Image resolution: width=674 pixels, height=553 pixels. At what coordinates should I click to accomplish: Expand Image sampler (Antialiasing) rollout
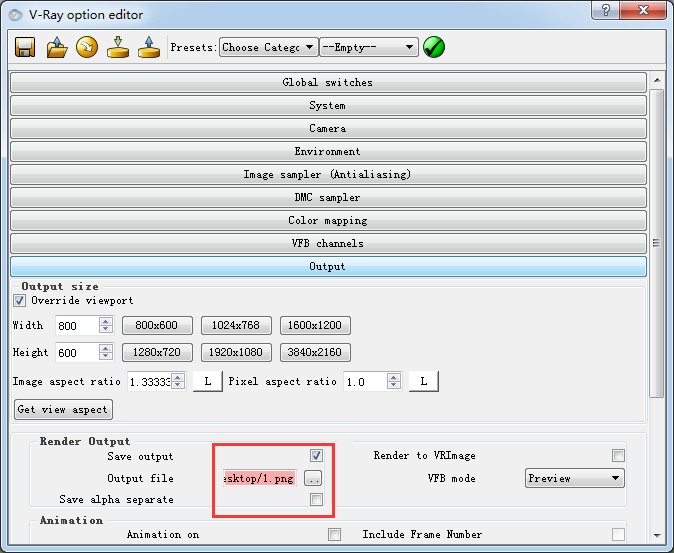point(328,174)
